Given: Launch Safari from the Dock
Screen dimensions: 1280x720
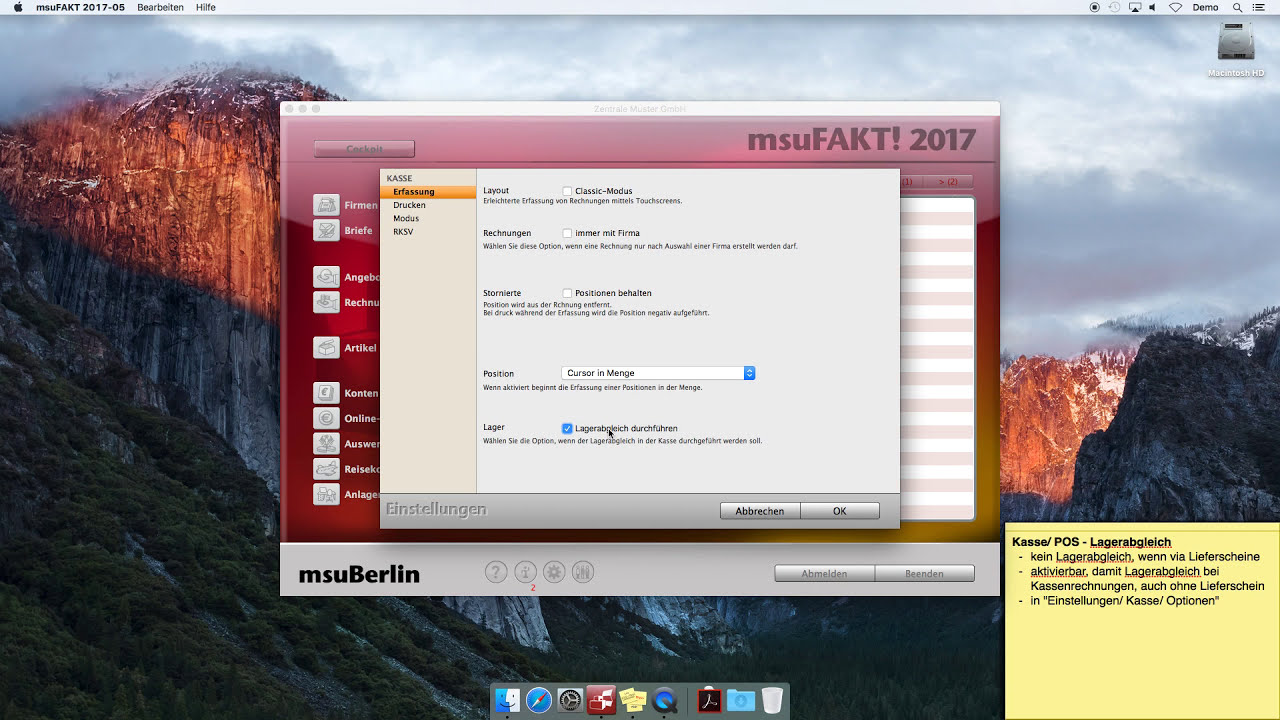Looking at the screenshot, I should 539,700.
